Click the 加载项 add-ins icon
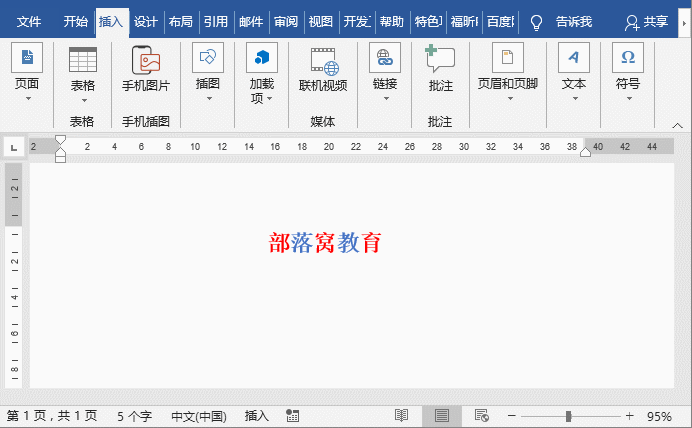692x428 pixels. pos(262,57)
